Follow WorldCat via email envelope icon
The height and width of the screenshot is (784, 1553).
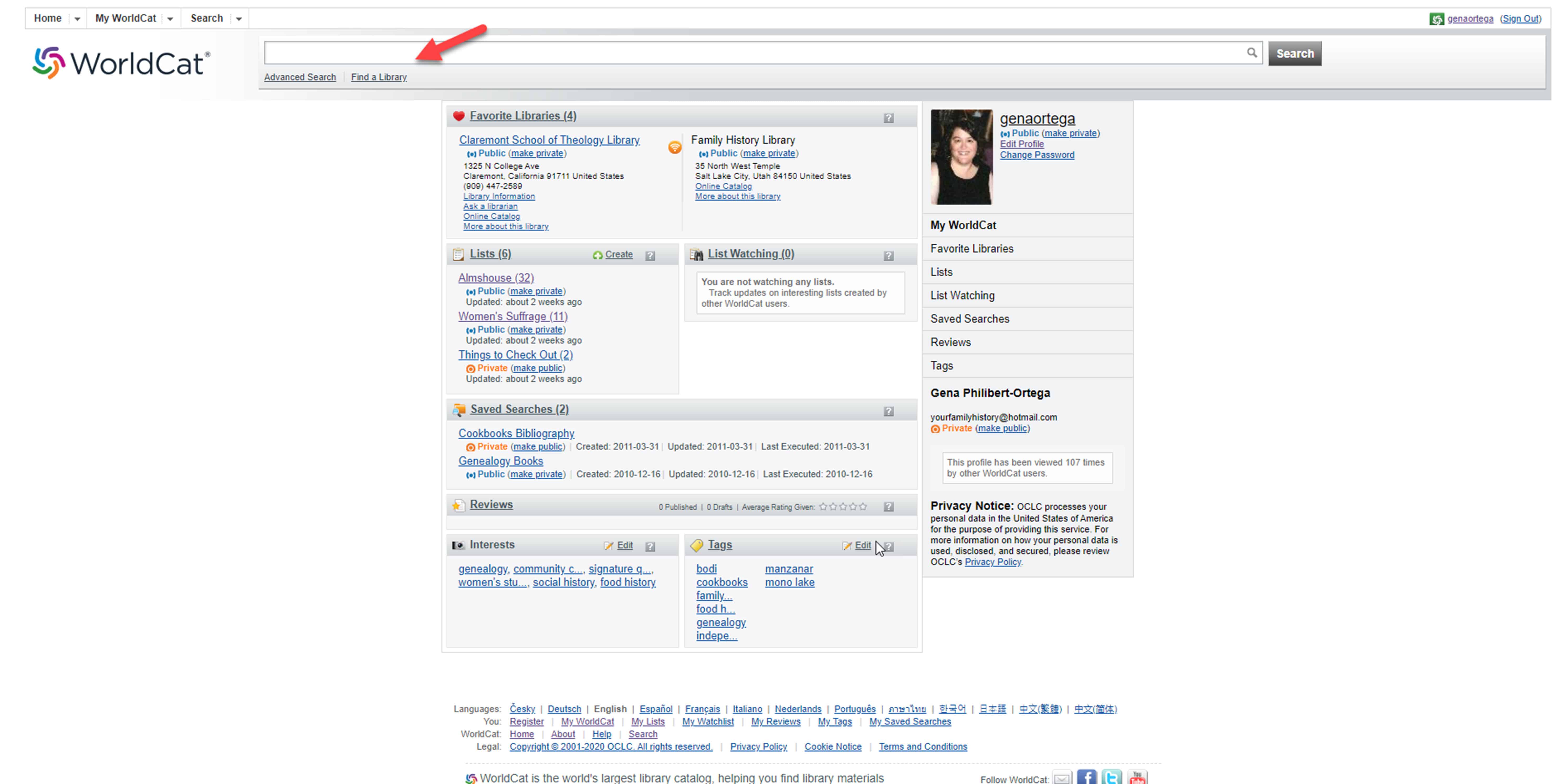point(1062,778)
